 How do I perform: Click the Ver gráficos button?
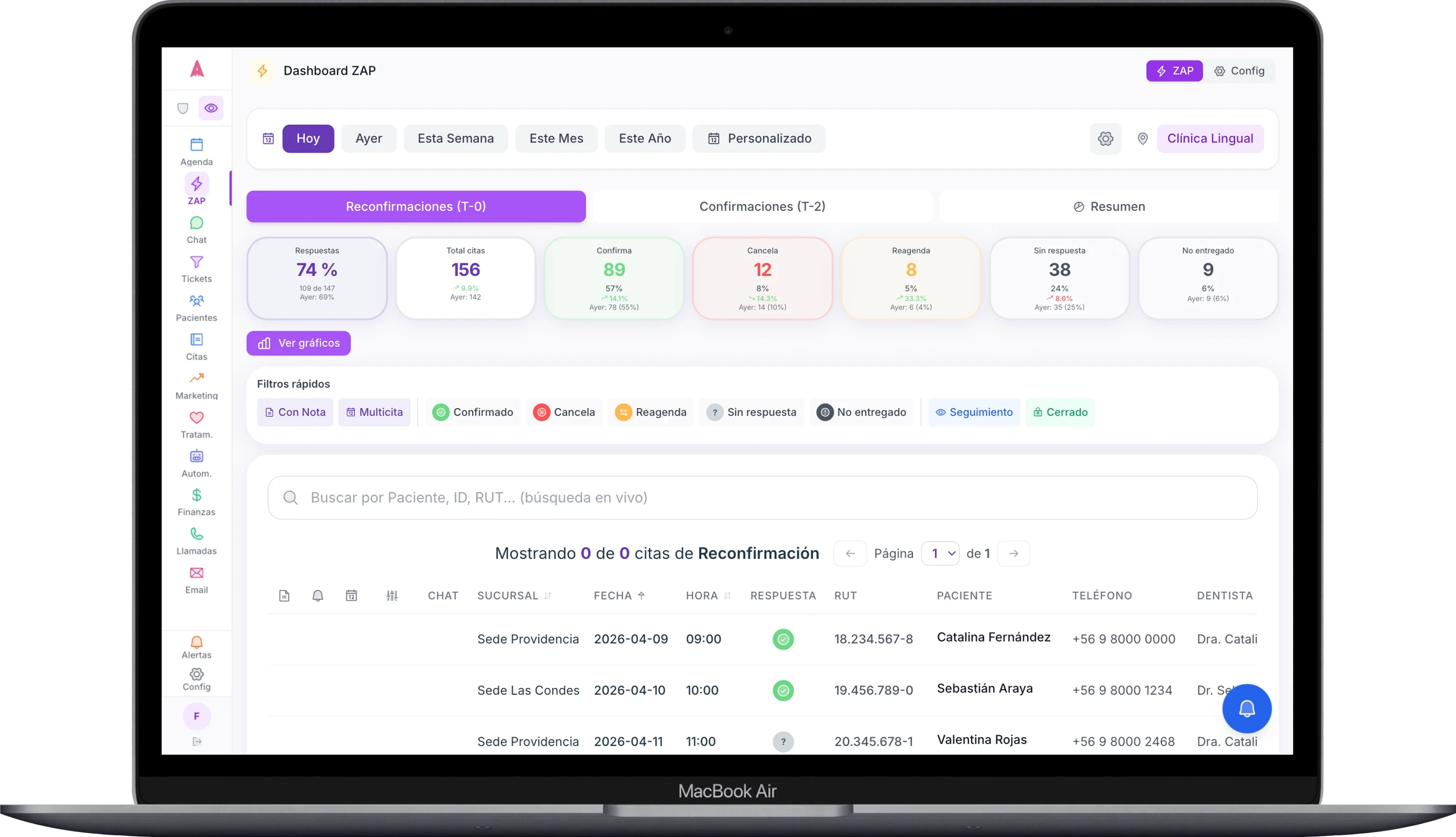click(x=298, y=343)
